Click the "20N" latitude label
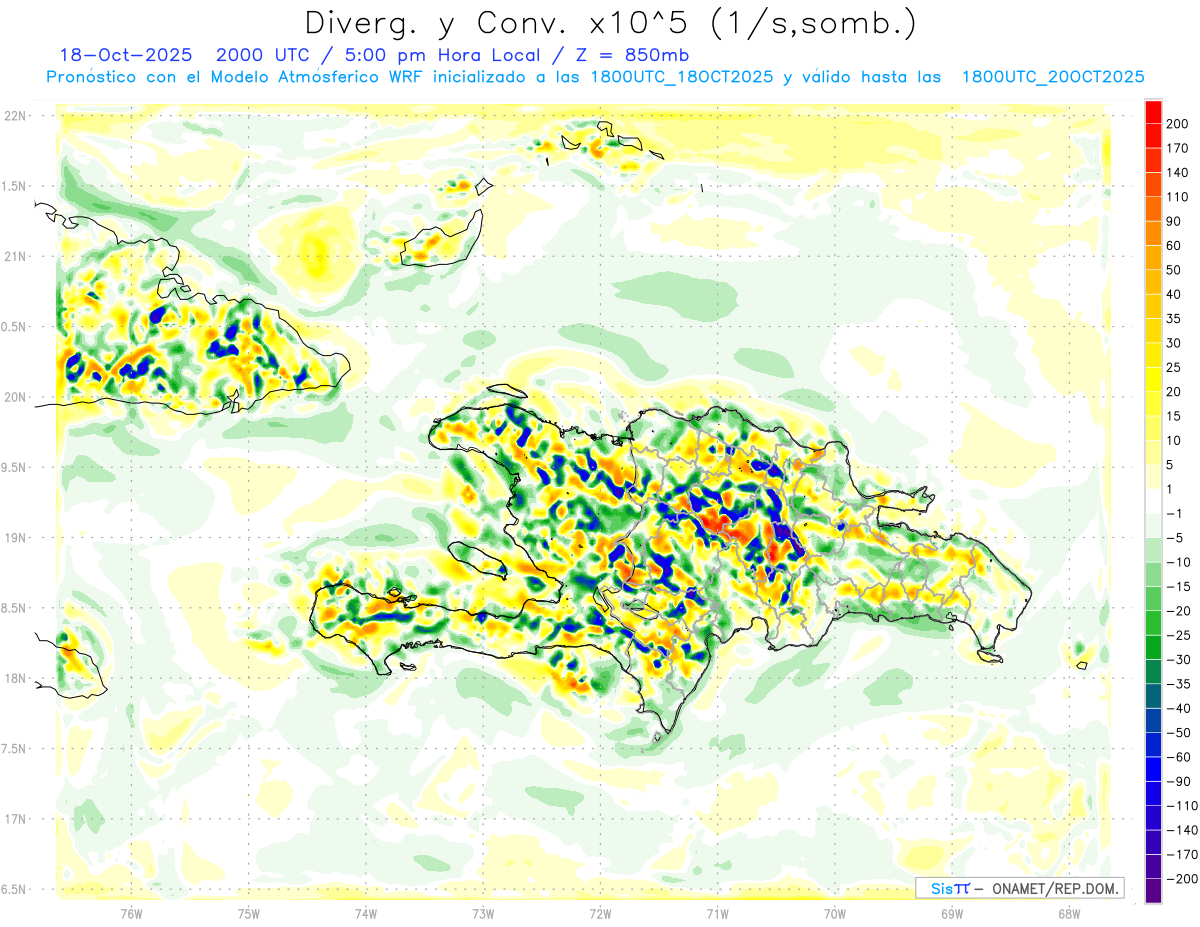The width and height of the screenshot is (1200, 927). click(x=16, y=397)
